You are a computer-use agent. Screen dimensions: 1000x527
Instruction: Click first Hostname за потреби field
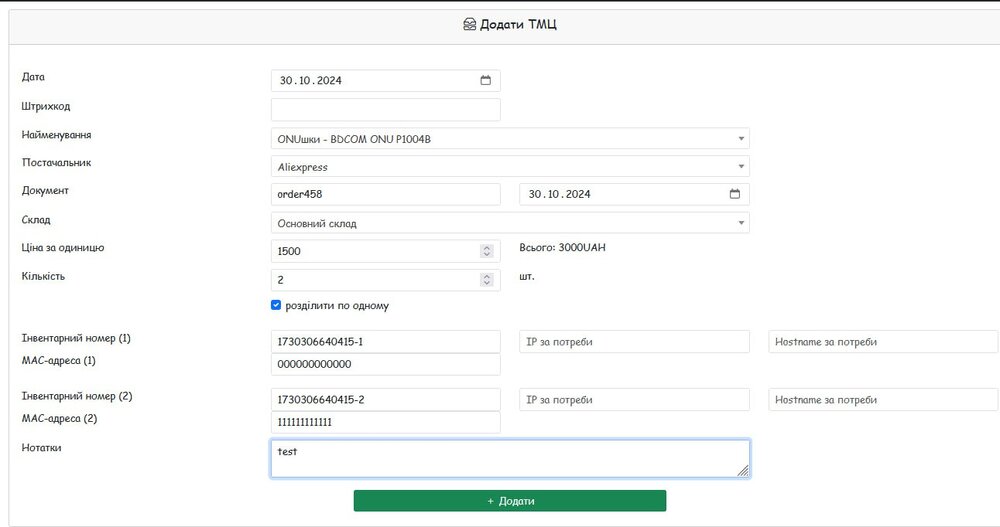pos(882,342)
